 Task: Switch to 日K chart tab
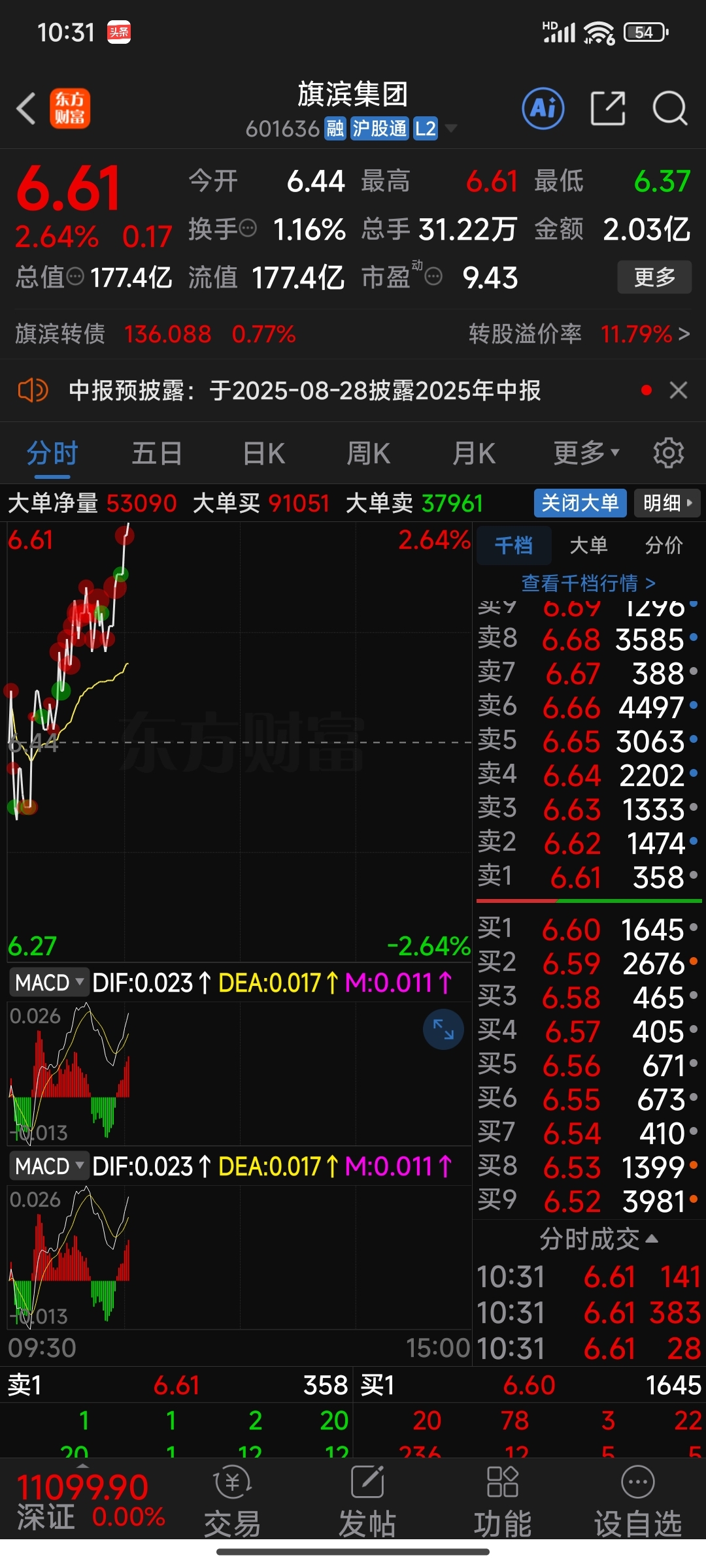264,453
